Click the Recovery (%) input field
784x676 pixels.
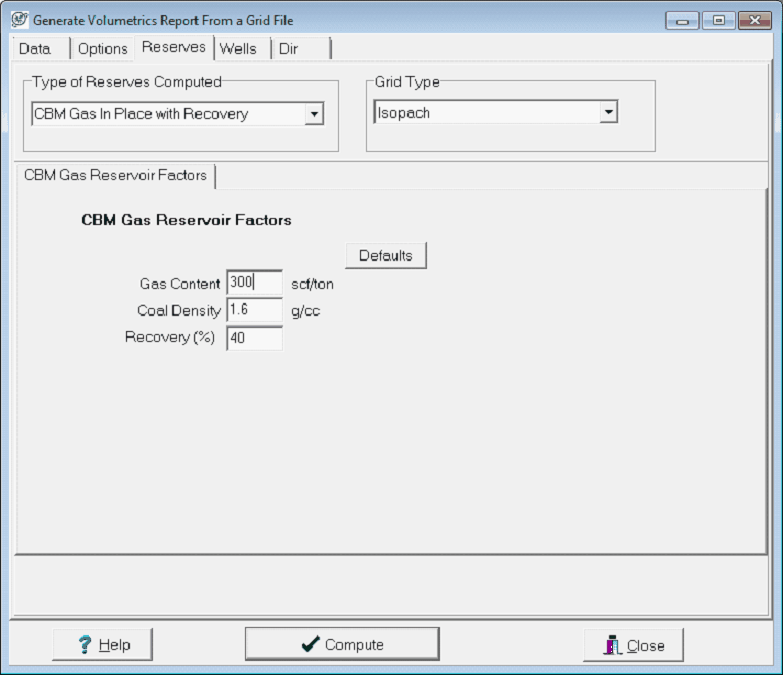[254, 338]
